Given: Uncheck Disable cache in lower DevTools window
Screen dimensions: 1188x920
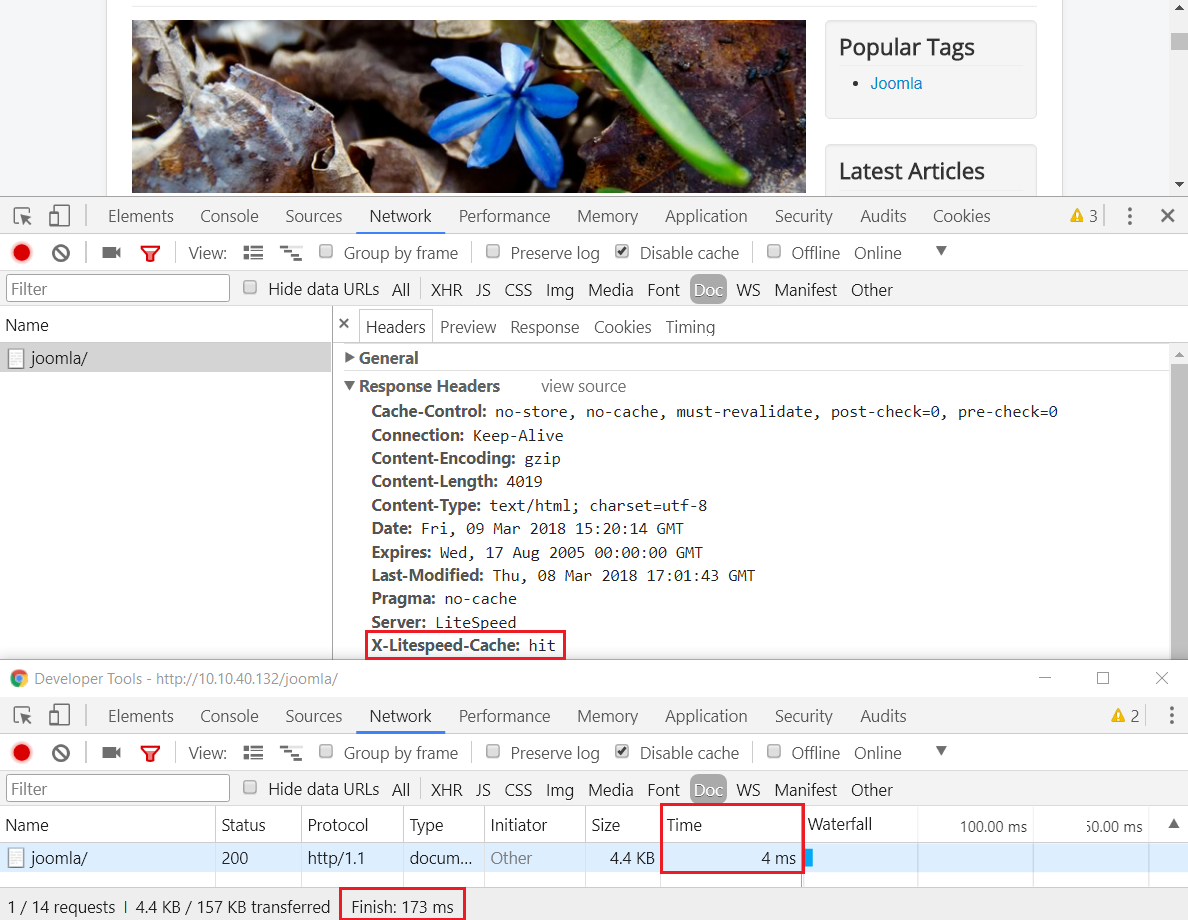Looking at the screenshot, I should point(622,751).
